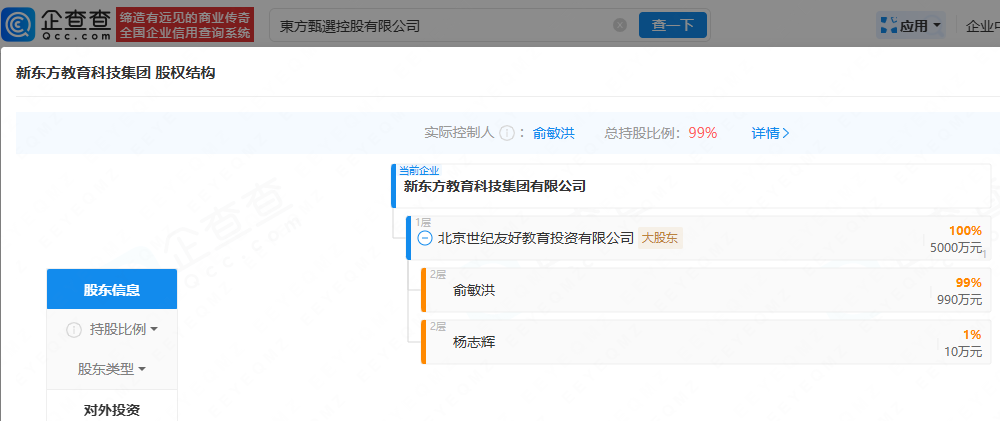Click the red slogan banner
This screenshot has height=421, width=1000.
tap(185, 25)
